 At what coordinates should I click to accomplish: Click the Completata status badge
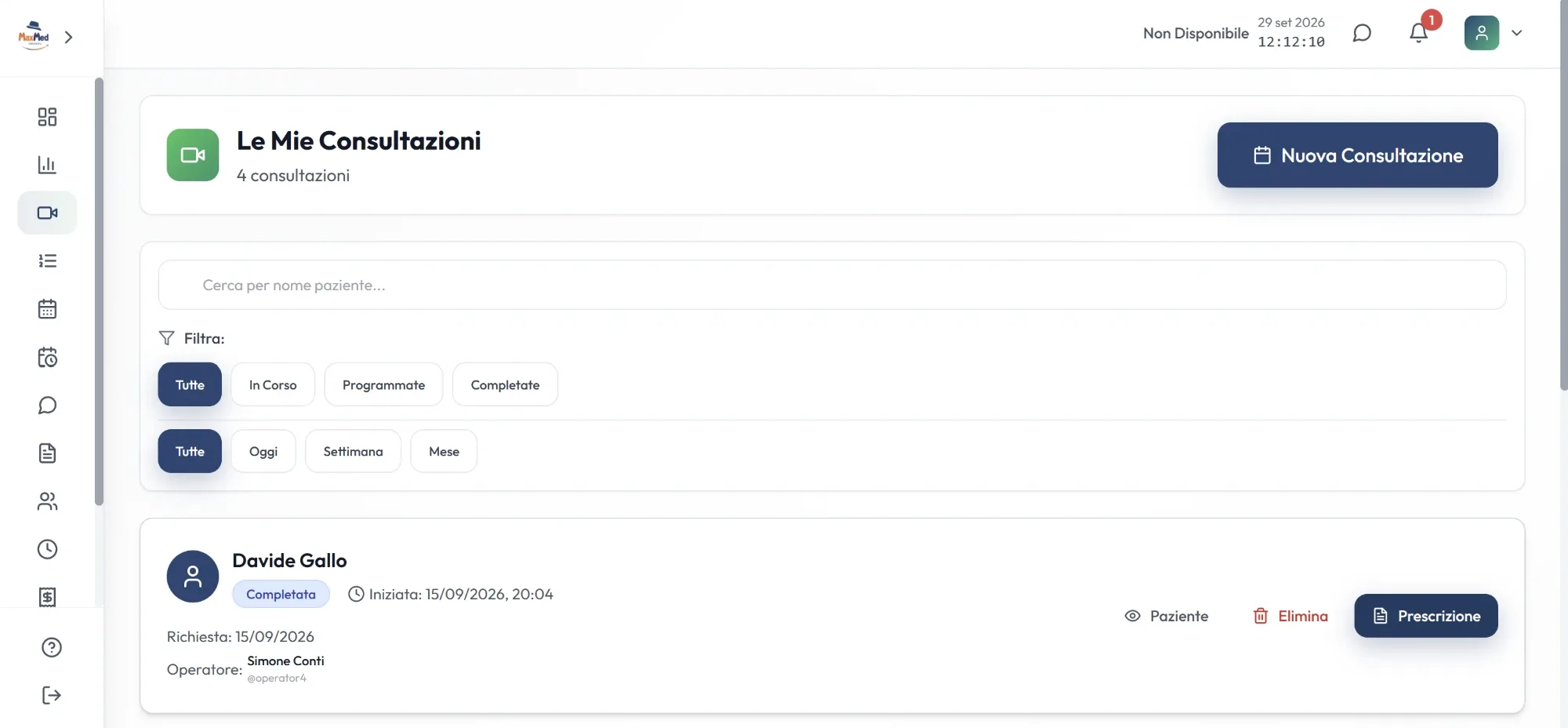click(281, 594)
